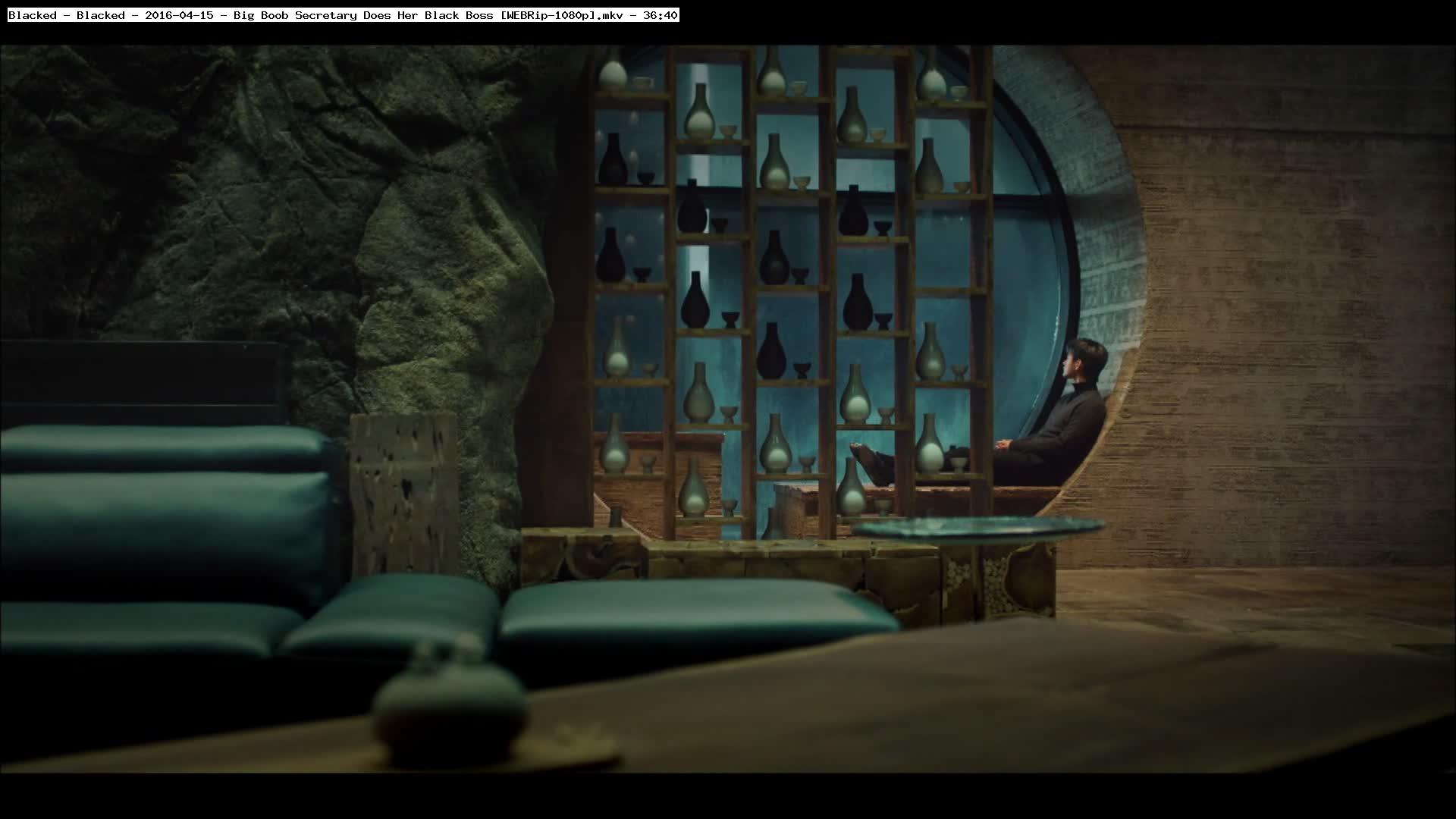
Task: Click the white vase at the top-left shelf
Action: pos(613,72)
